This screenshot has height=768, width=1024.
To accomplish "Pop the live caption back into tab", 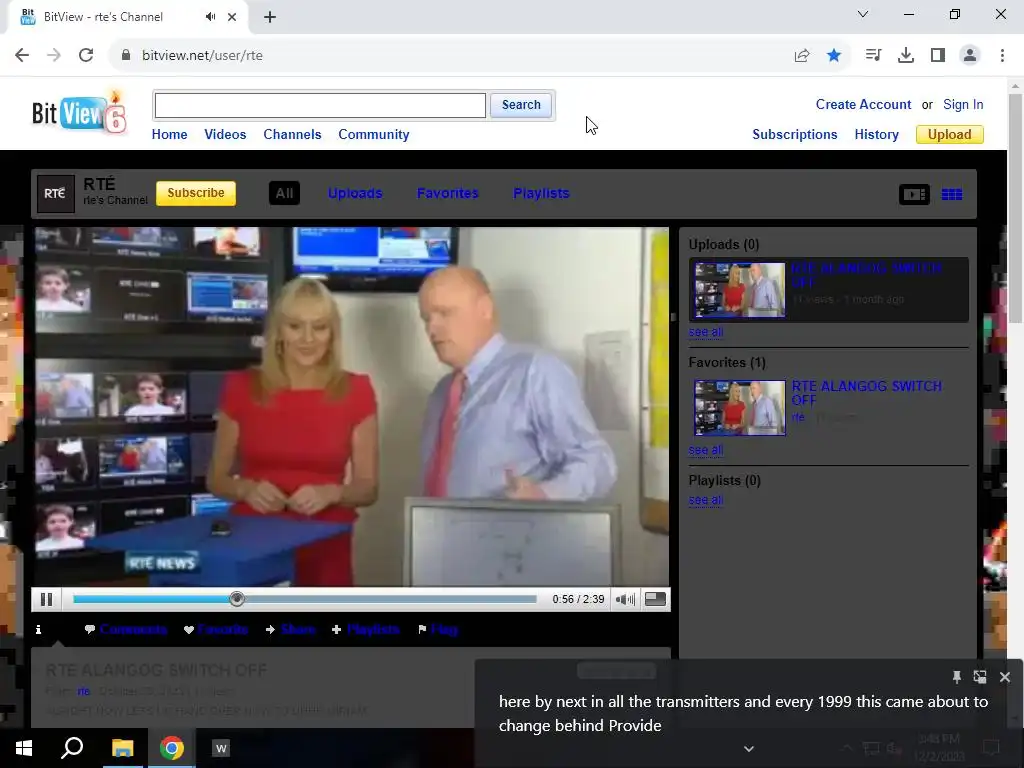I will (x=980, y=677).
